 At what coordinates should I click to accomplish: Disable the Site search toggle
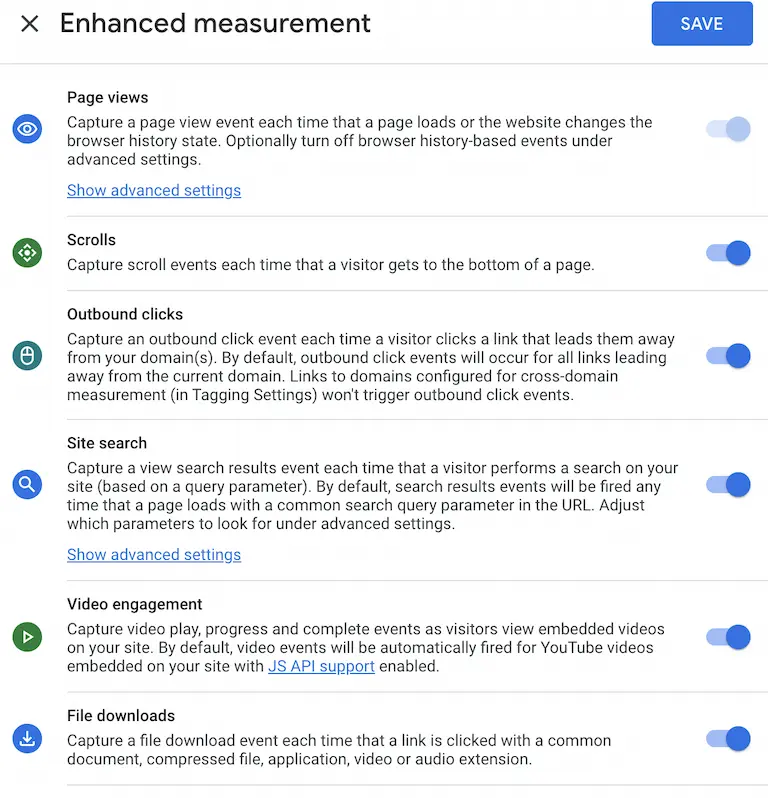click(728, 484)
